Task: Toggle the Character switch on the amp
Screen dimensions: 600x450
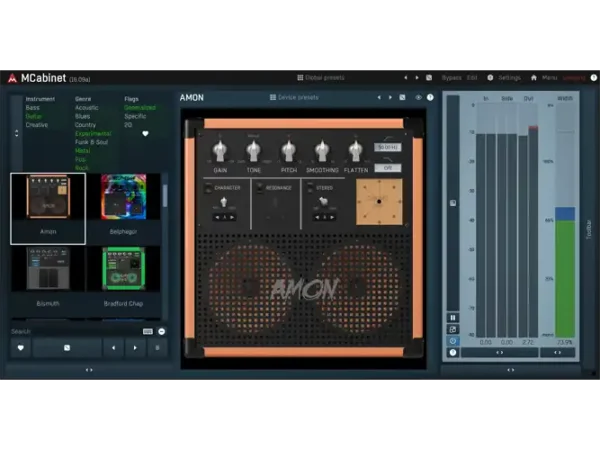Action: pyautogui.click(x=208, y=188)
